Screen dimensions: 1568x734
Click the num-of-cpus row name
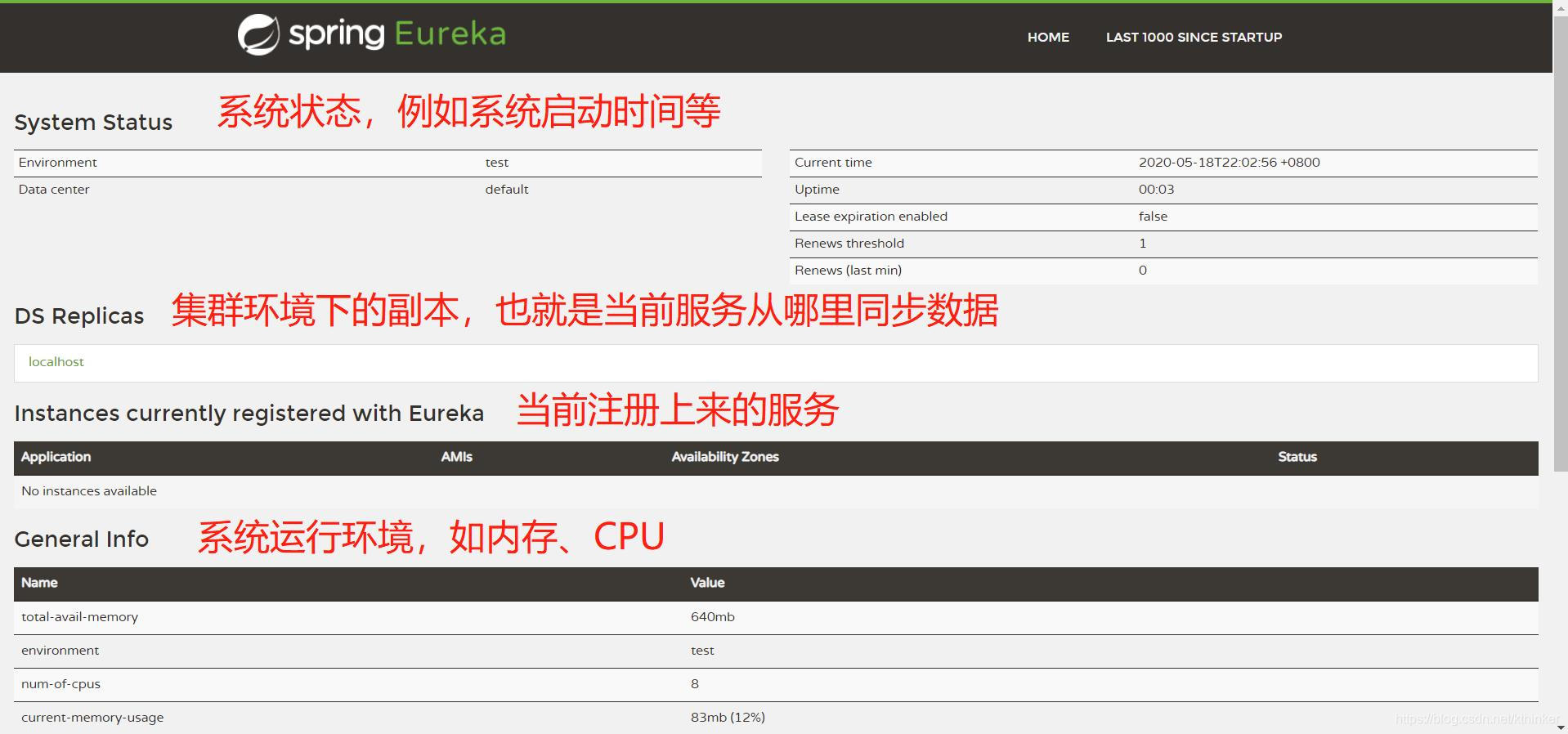(60, 684)
